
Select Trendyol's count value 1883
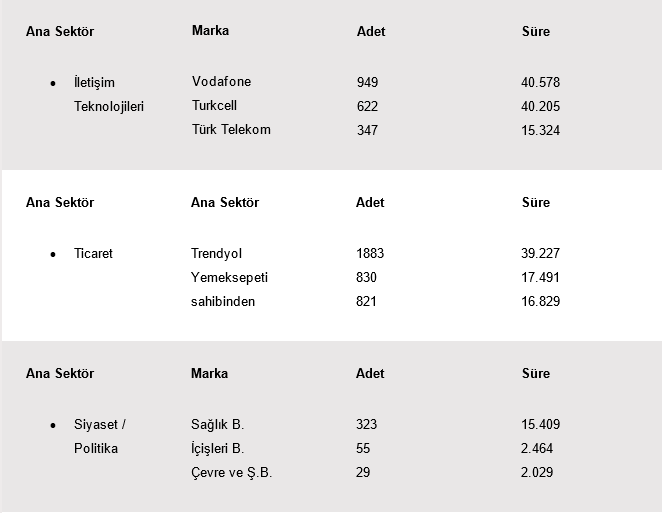(370, 254)
